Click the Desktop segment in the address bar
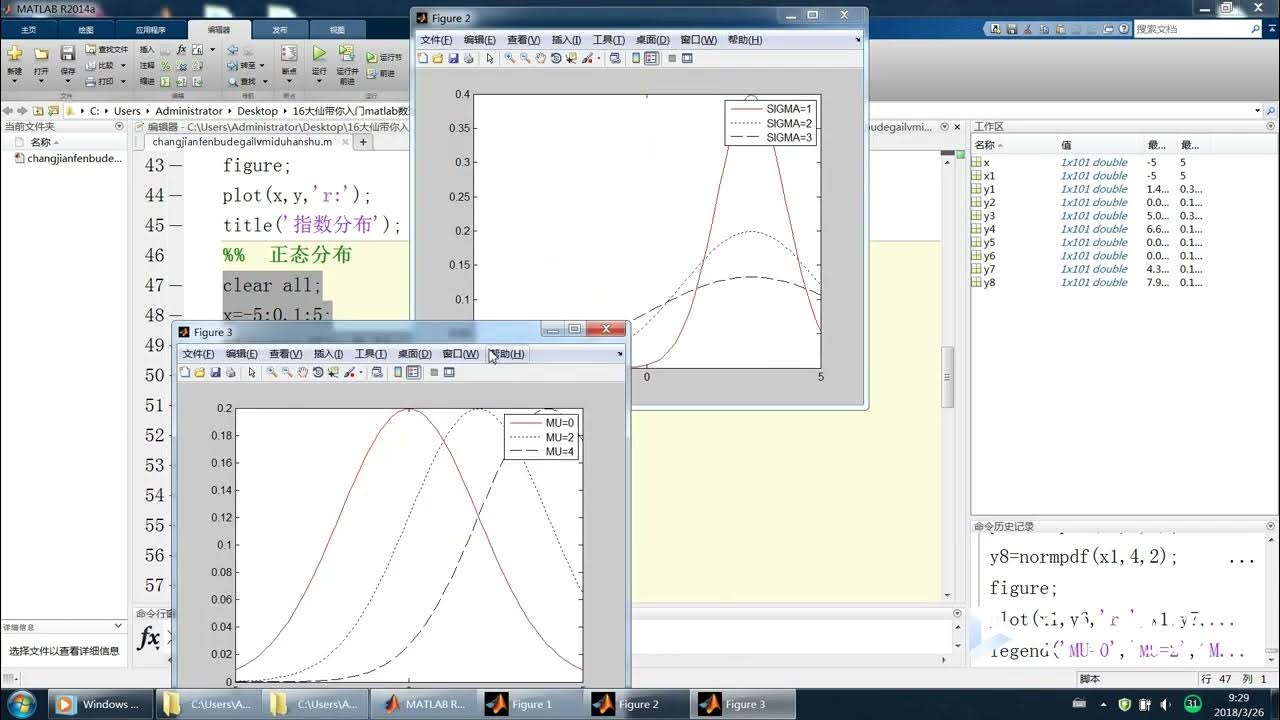This screenshot has height=720, width=1280. (257, 111)
